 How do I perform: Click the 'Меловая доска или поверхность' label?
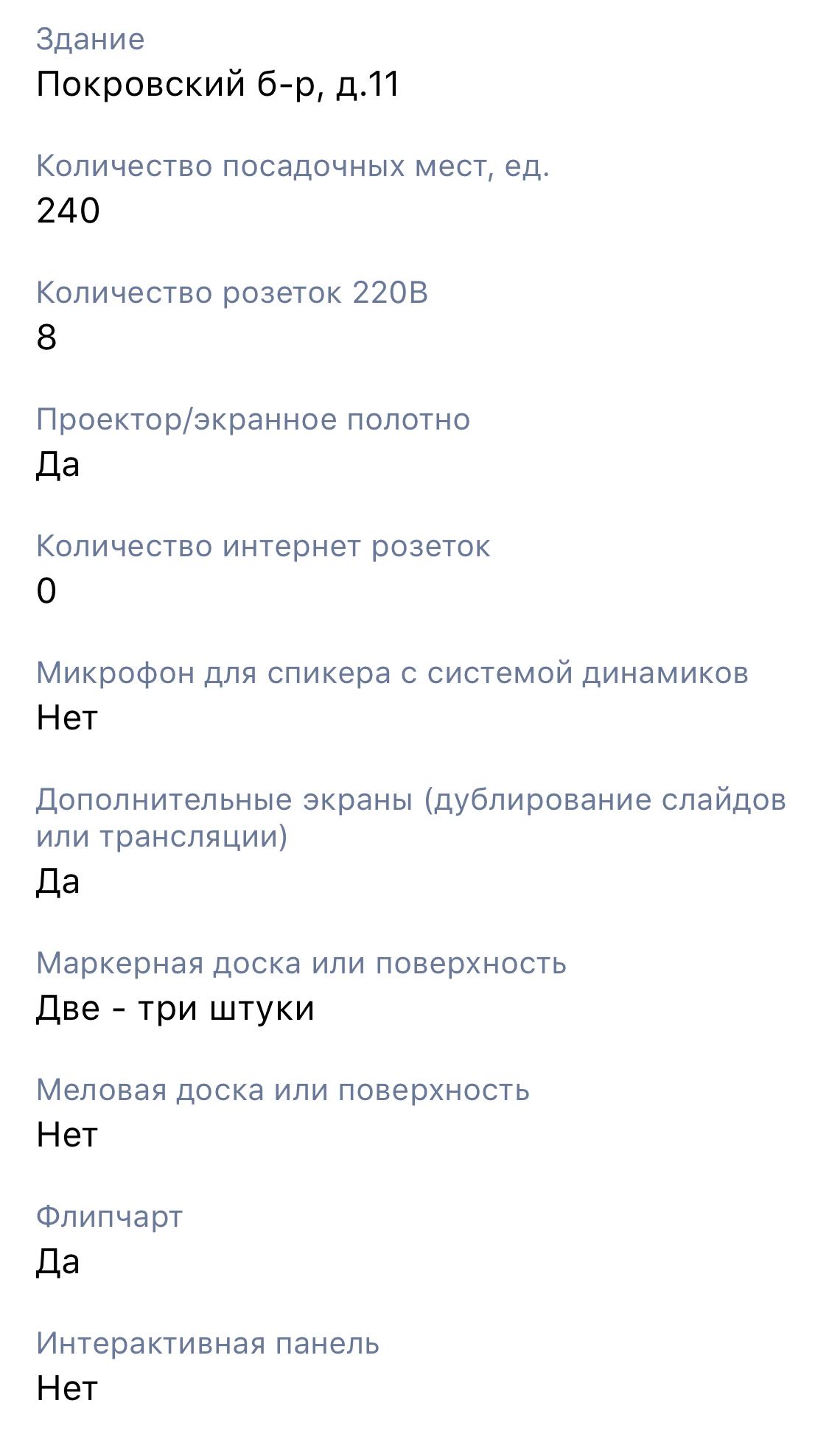(x=282, y=1090)
